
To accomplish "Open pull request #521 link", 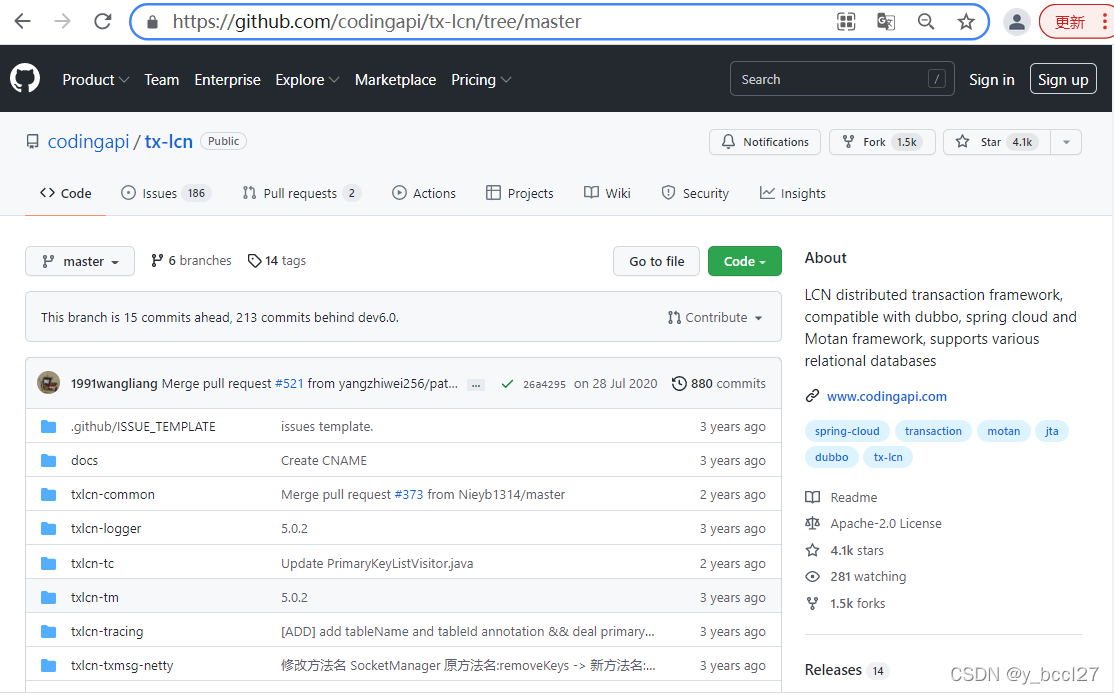I will (x=289, y=384).
